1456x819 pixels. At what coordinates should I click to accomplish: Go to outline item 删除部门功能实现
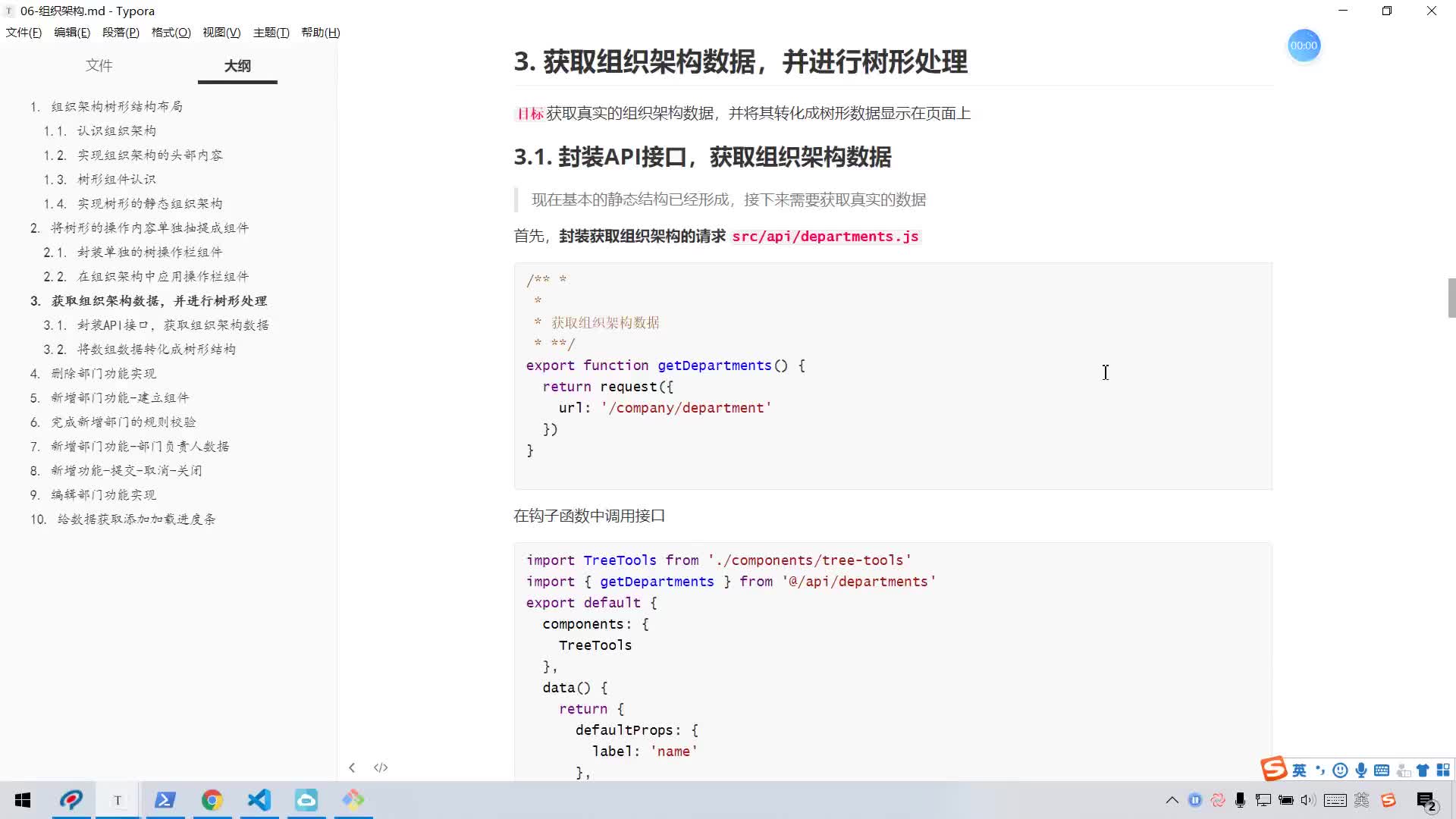point(103,374)
